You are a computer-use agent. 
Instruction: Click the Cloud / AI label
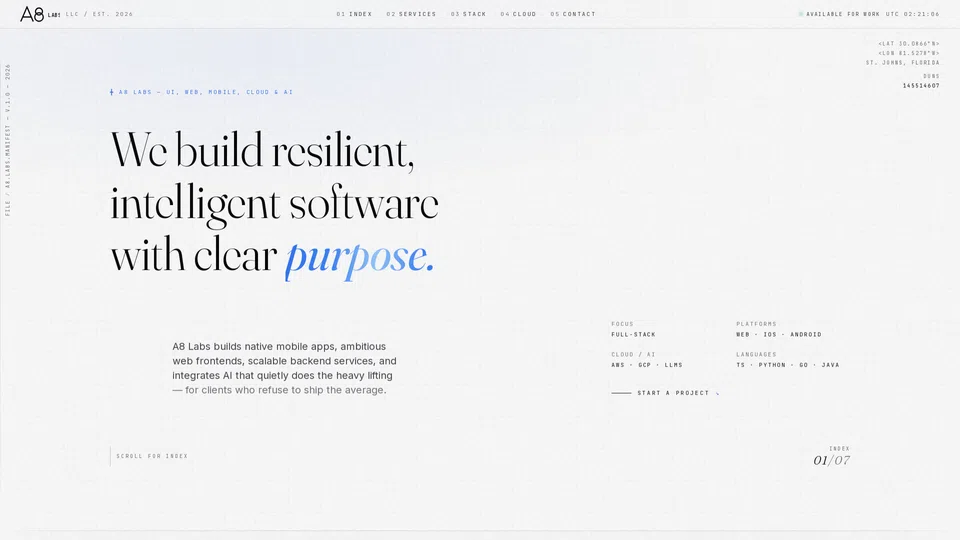pos(633,354)
